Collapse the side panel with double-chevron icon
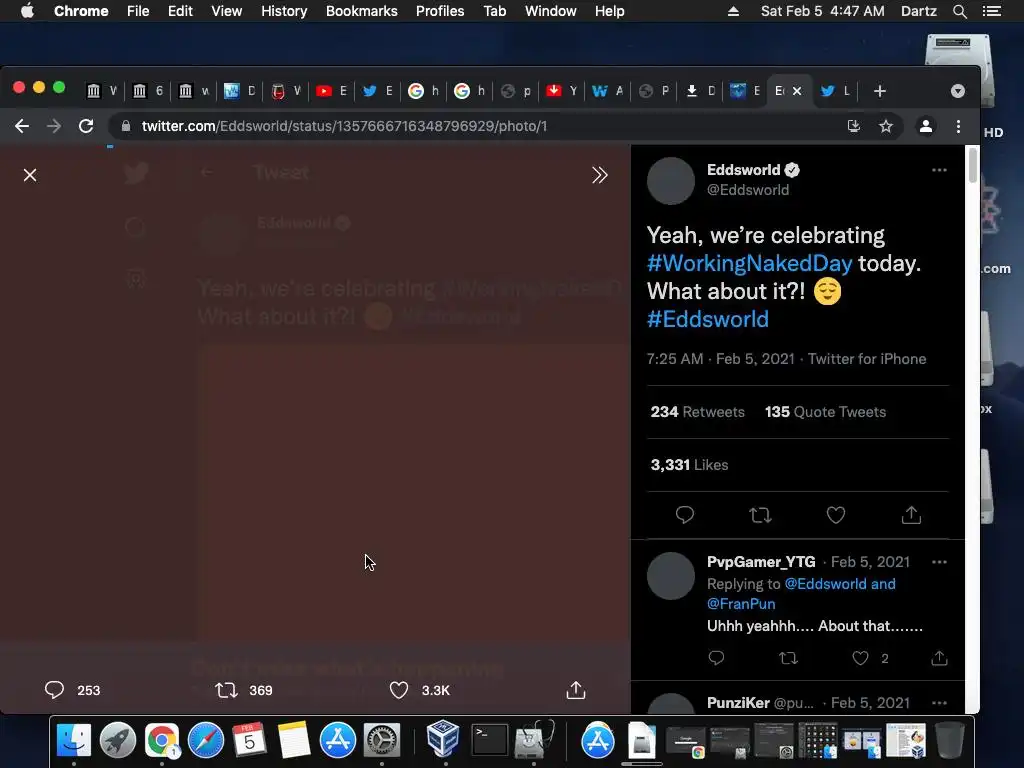The width and height of the screenshot is (1024, 768). tap(600, 175)
